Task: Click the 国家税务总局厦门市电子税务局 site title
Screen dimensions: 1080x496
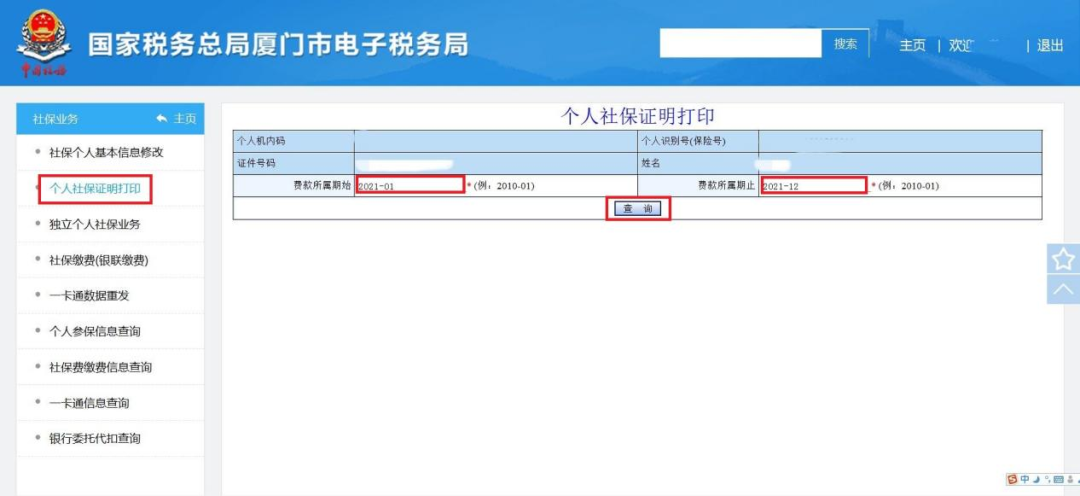Action: 278,45
